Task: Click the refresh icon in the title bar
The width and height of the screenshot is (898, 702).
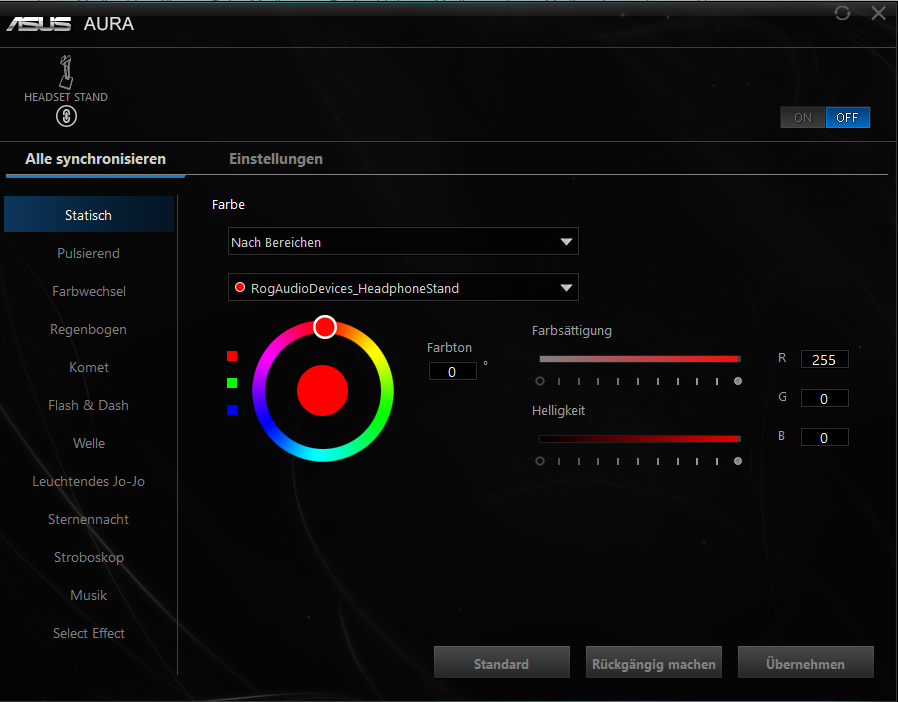Action: click(842, 13)
